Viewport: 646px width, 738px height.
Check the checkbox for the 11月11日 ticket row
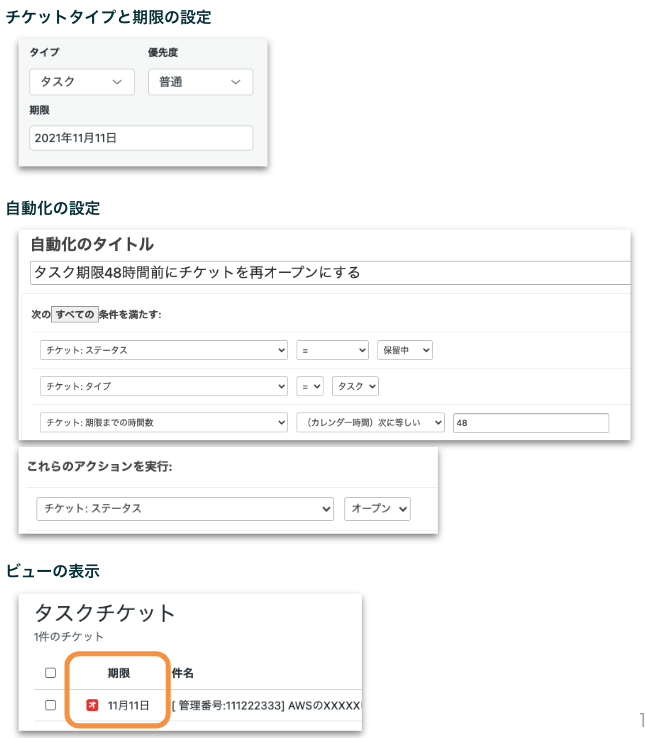(50, 705)
